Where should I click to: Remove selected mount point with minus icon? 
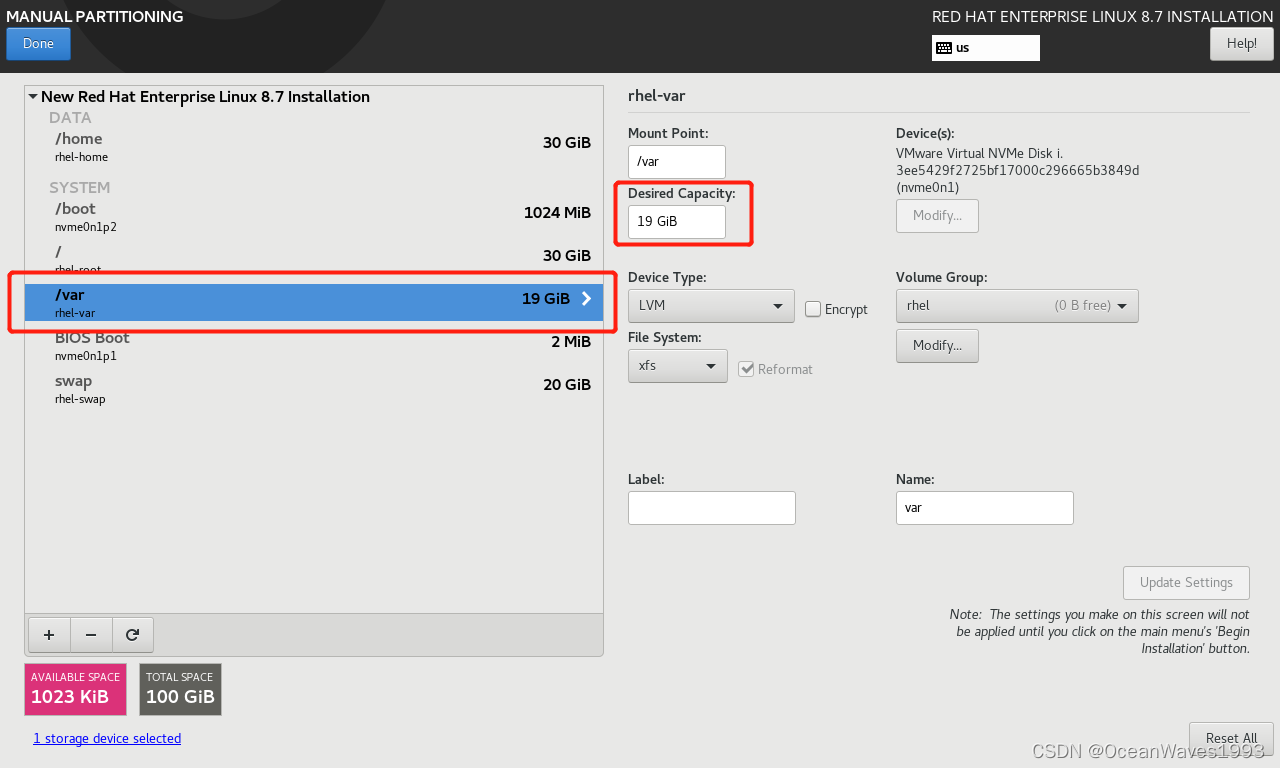pyautogui.click(x=91, y=634)
